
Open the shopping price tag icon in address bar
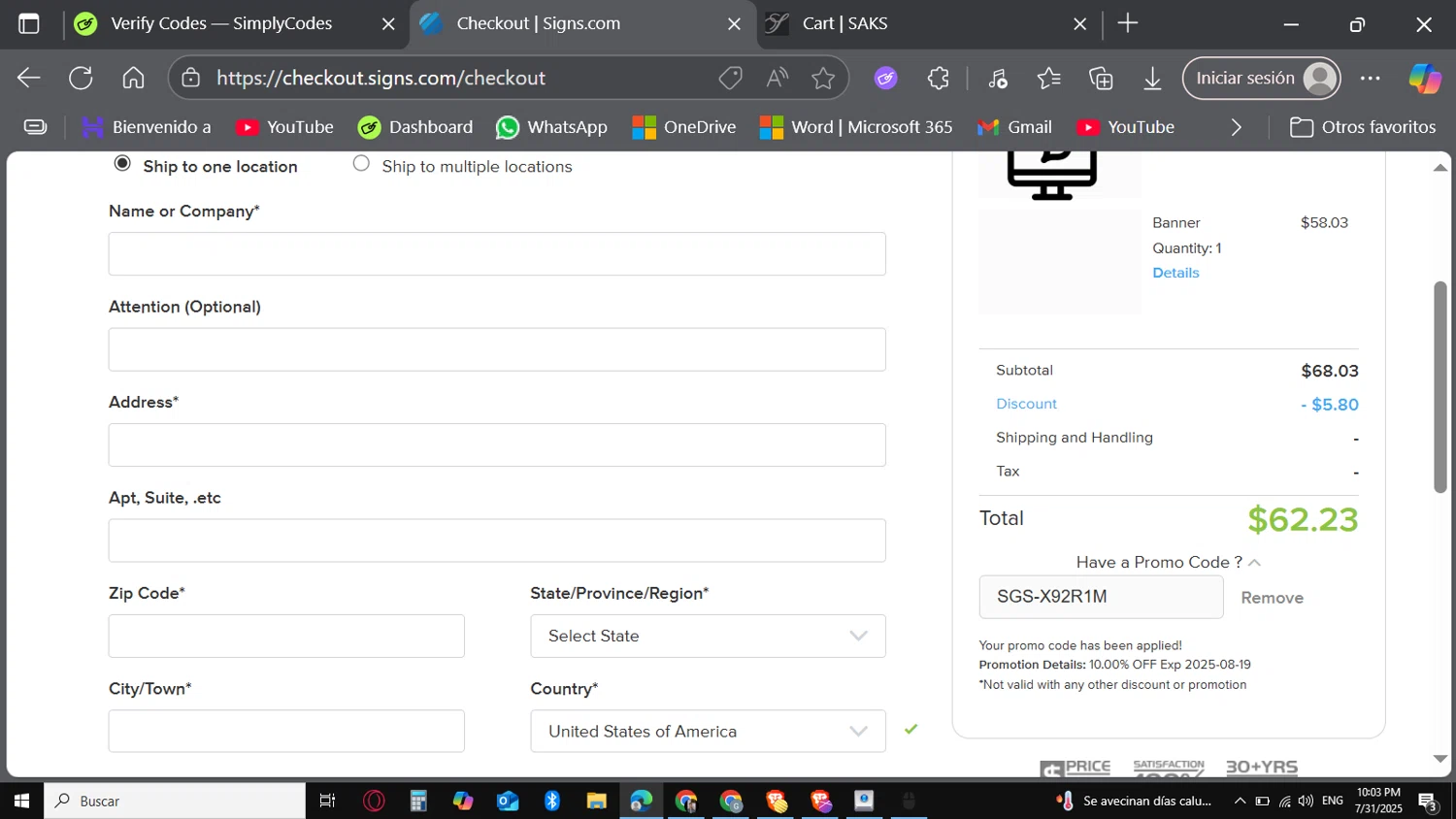click(730, 79)
